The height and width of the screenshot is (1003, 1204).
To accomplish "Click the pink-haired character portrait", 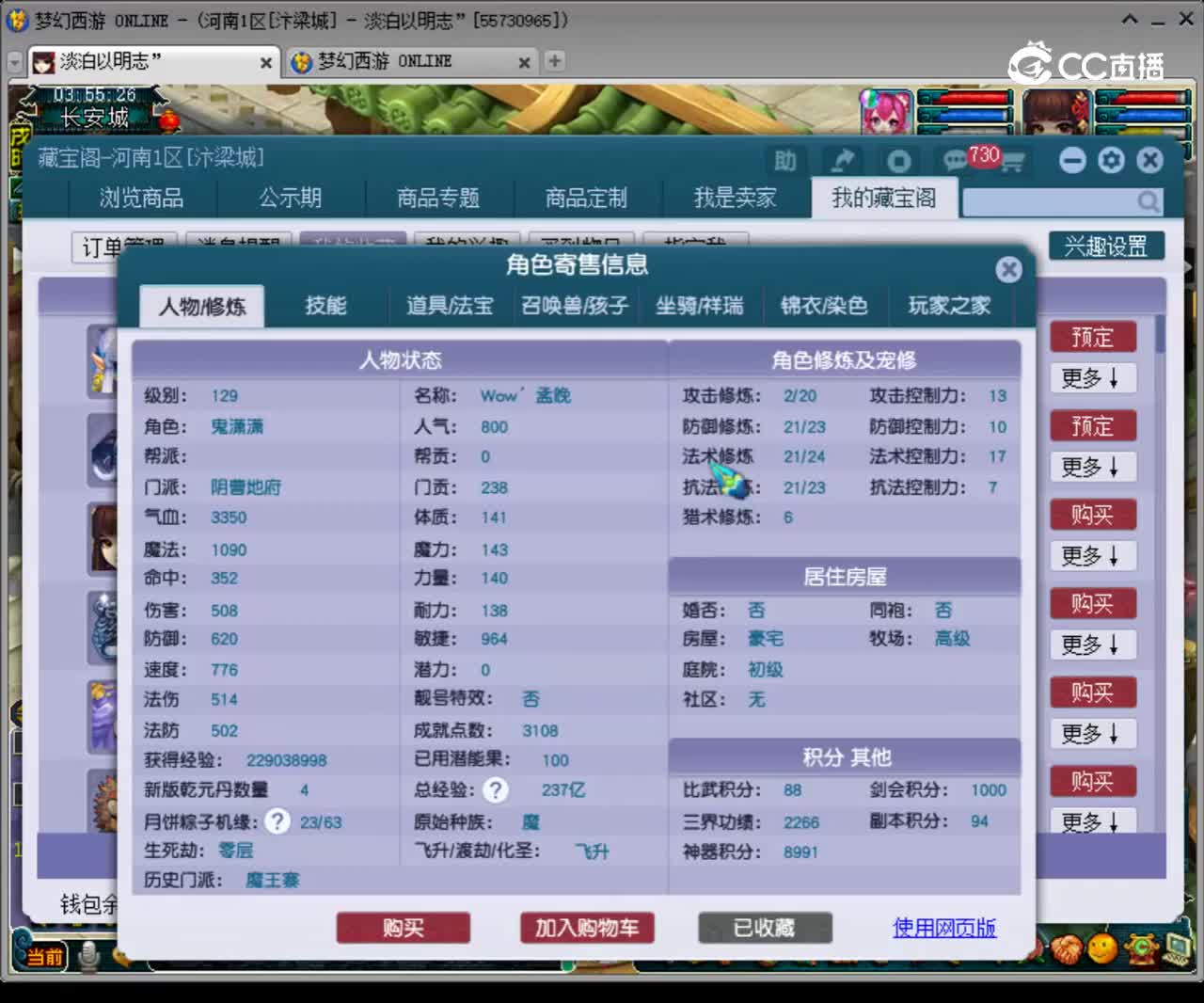I will pyautogui.click(x=887, y=113).
